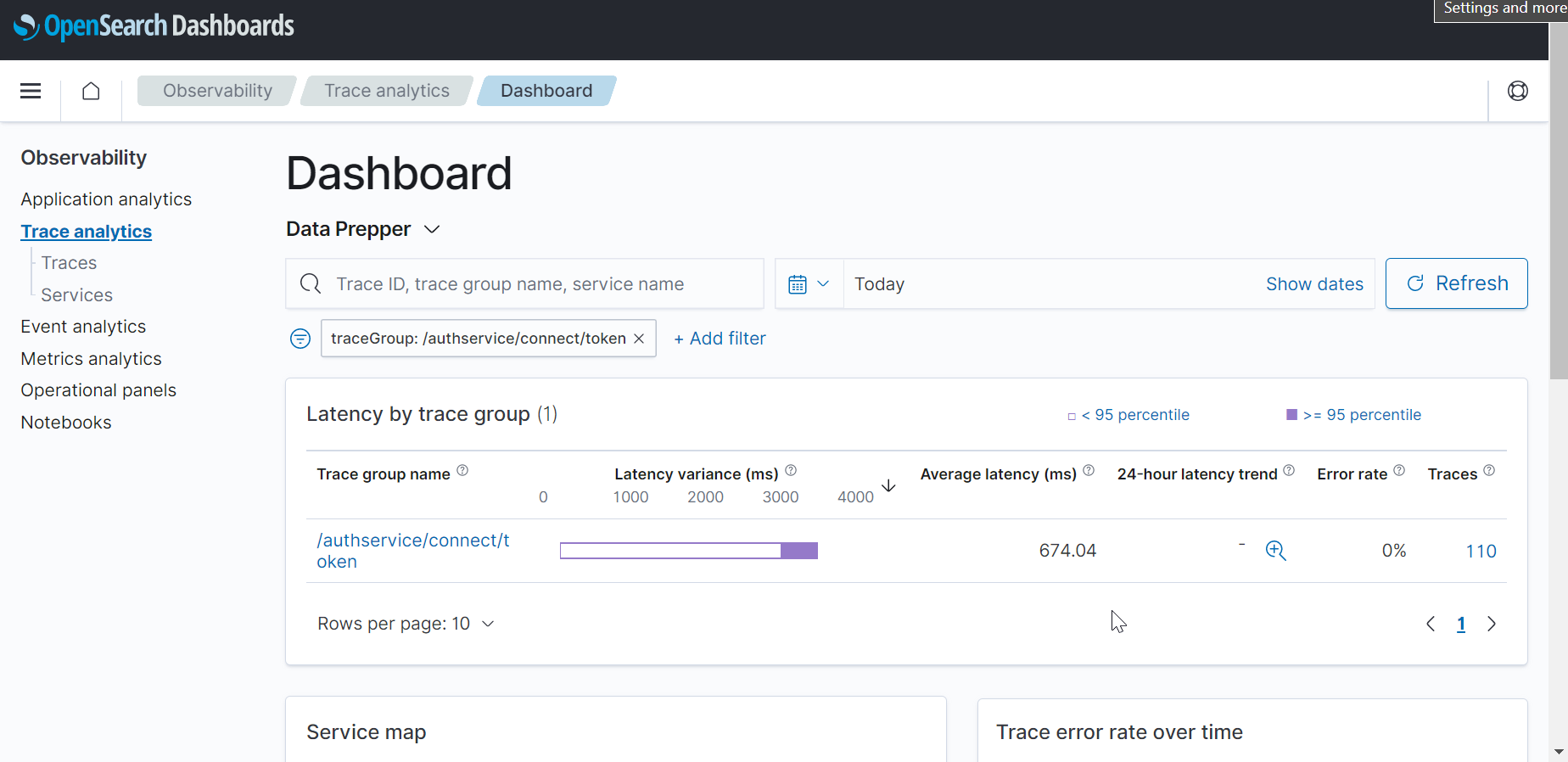1568x762 pixels.
Task: Open Event analytics in sidebar
Action: pyautogui.click(x=83, y=327)
